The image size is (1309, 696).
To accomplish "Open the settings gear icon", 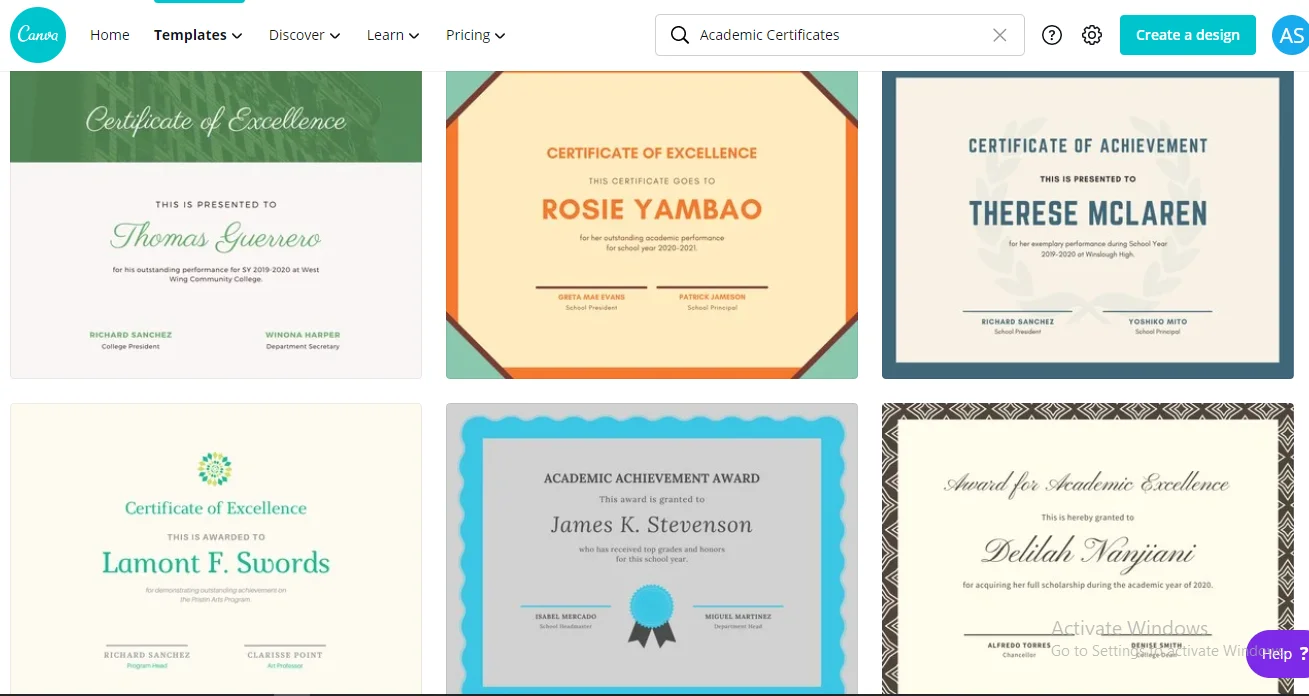I will (x=1091, y=35).
